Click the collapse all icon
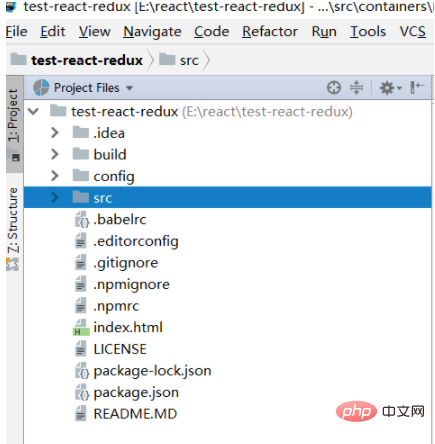The height and width of the screenshot is (444, 435). point(356,88)
